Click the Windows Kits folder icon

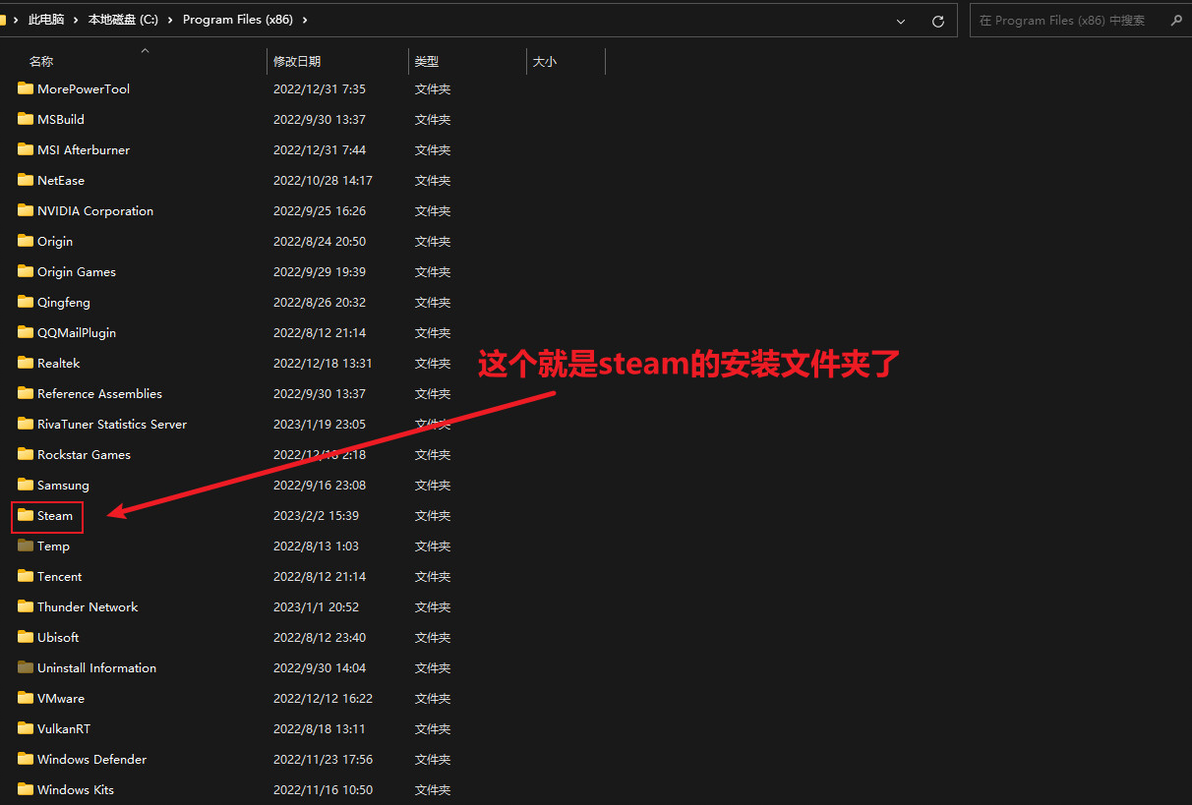tap(25, 789)
